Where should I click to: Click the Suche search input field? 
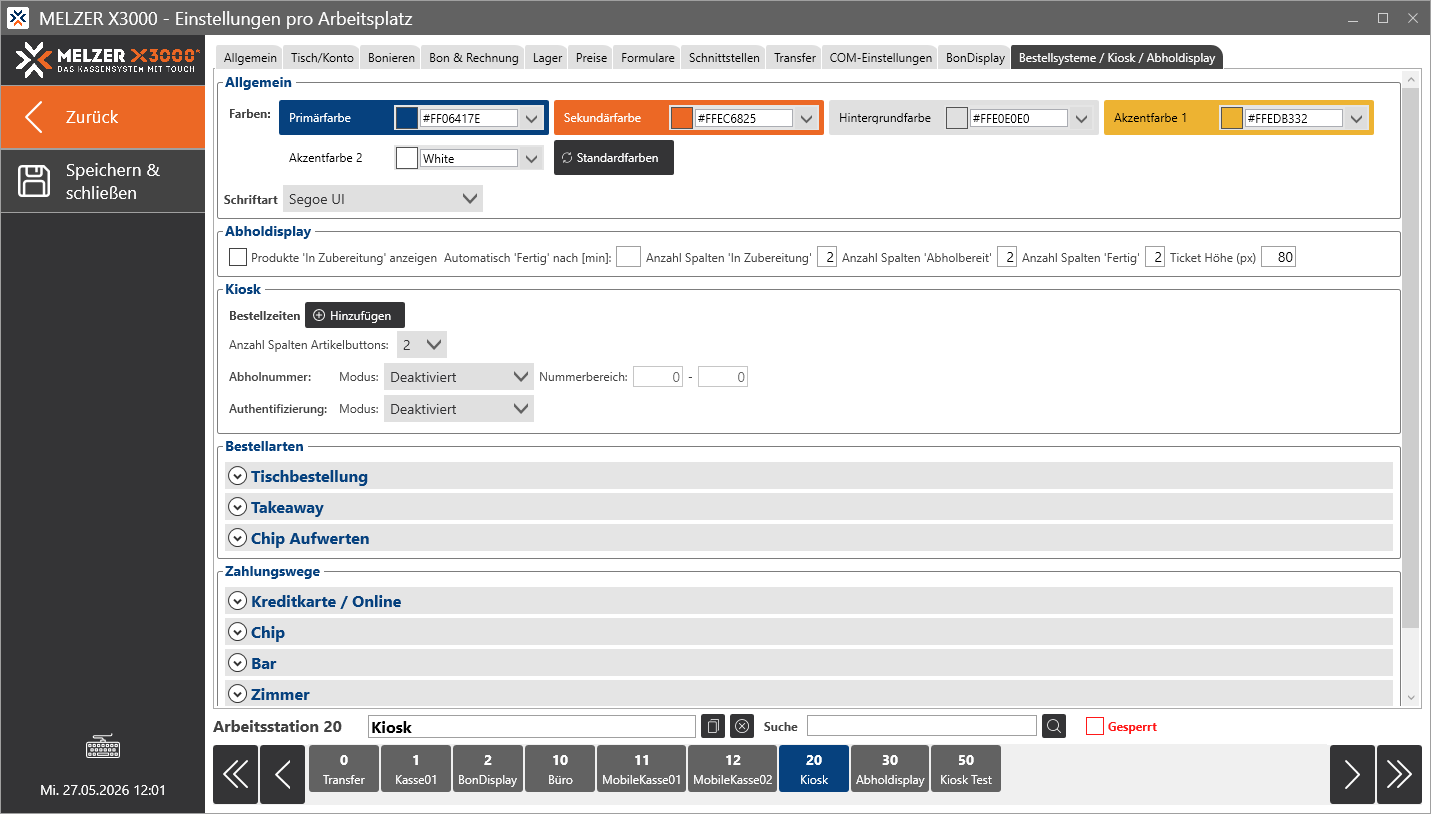point(922,726)
